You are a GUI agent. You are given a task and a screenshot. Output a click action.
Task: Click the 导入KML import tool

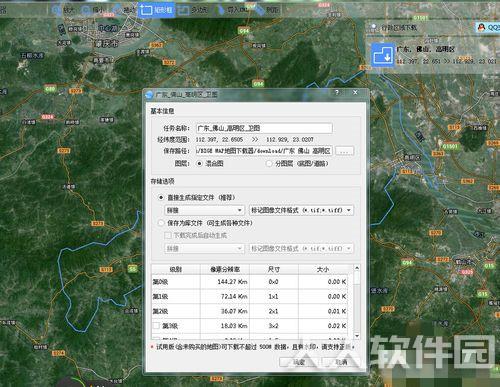point(232,10)
